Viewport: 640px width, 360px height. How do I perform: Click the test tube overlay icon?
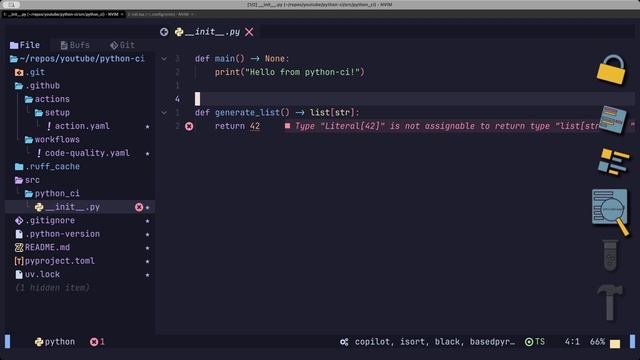[x=611, y=256]
